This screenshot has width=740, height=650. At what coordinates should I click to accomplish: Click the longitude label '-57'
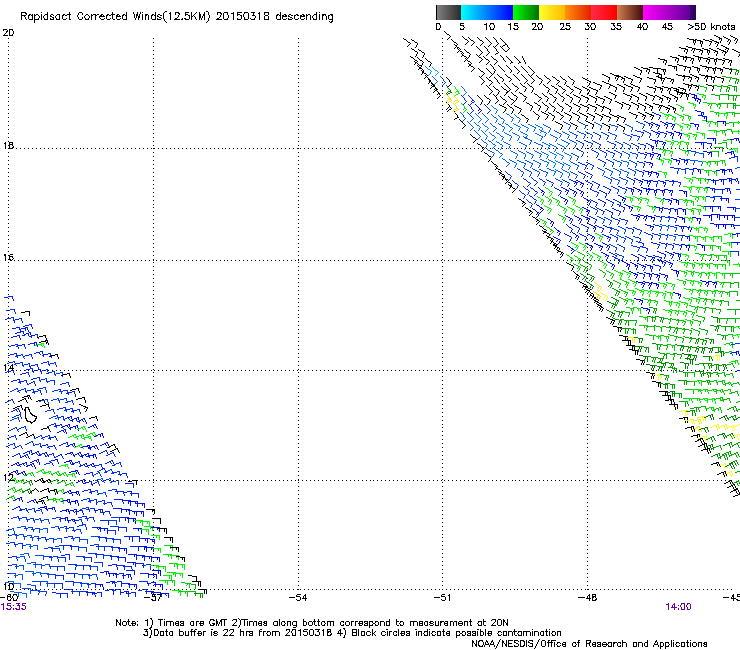coord(153,598)
